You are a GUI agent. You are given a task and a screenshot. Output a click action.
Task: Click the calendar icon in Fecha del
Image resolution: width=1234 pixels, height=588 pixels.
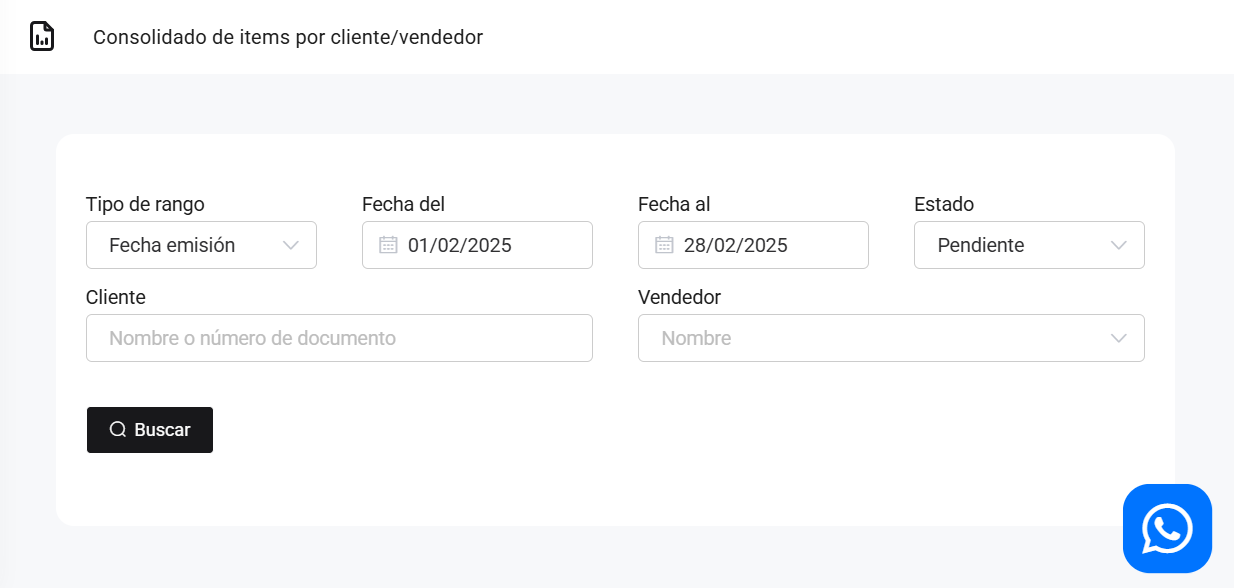pyautogui.click(x=388, y=245)
